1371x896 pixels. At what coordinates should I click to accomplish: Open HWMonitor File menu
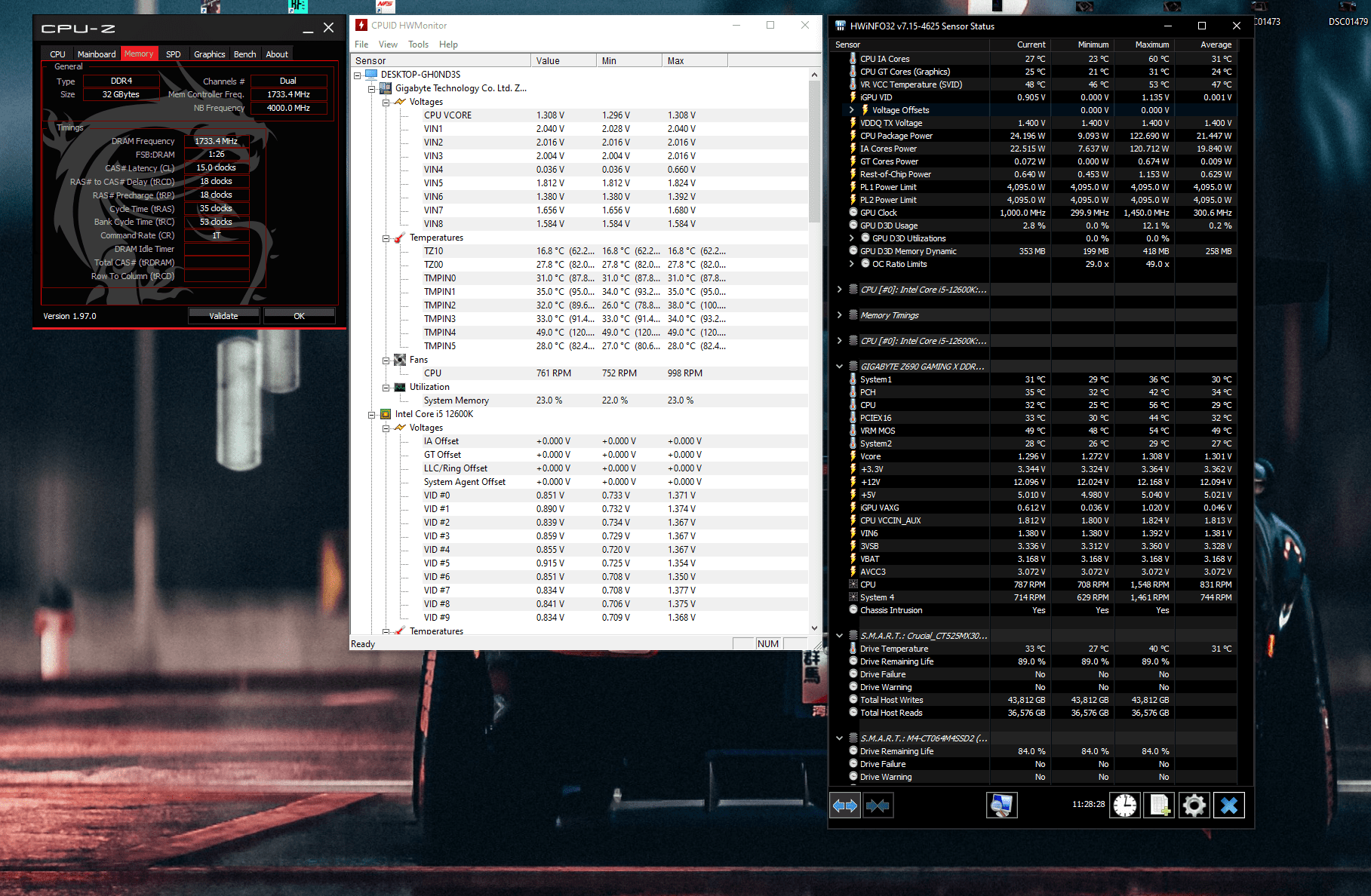pyautogui.click(x=361, y=44)
